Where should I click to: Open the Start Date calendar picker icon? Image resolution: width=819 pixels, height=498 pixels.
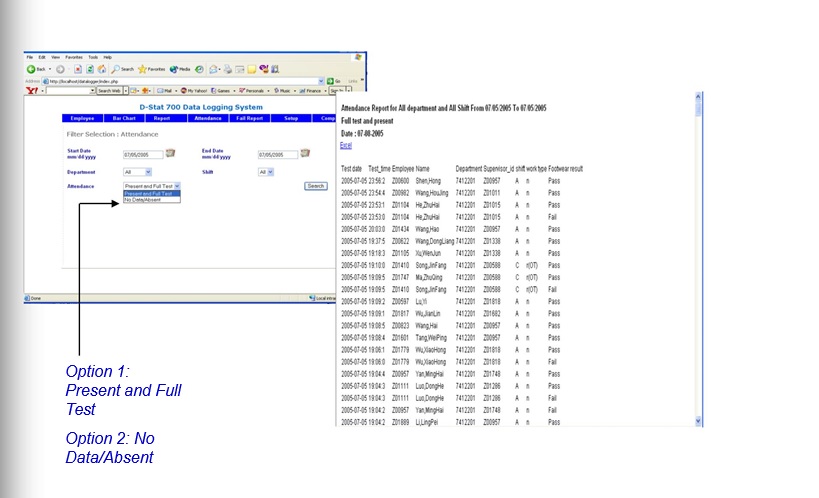point(170,154)
